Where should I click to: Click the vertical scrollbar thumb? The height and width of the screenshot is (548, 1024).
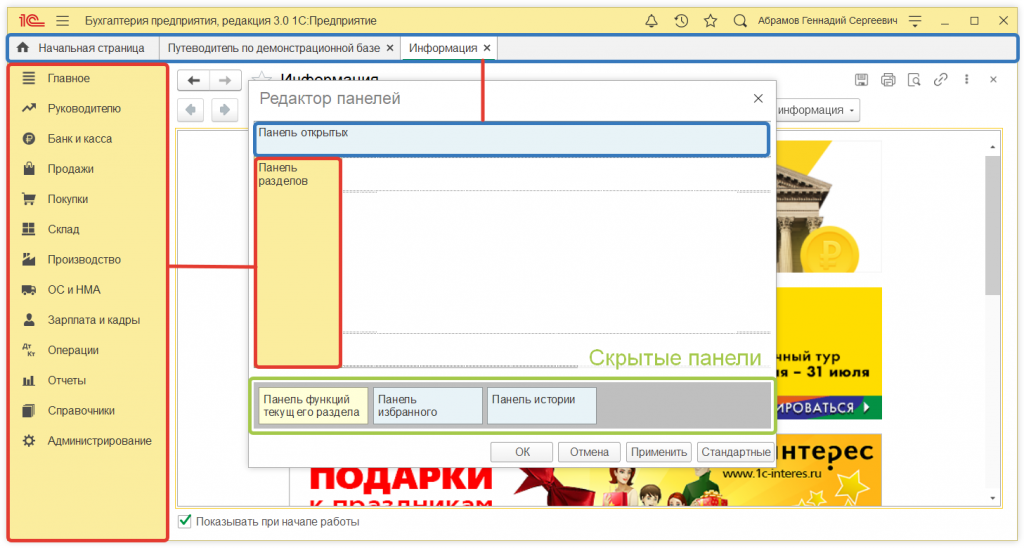pos(993,225)
